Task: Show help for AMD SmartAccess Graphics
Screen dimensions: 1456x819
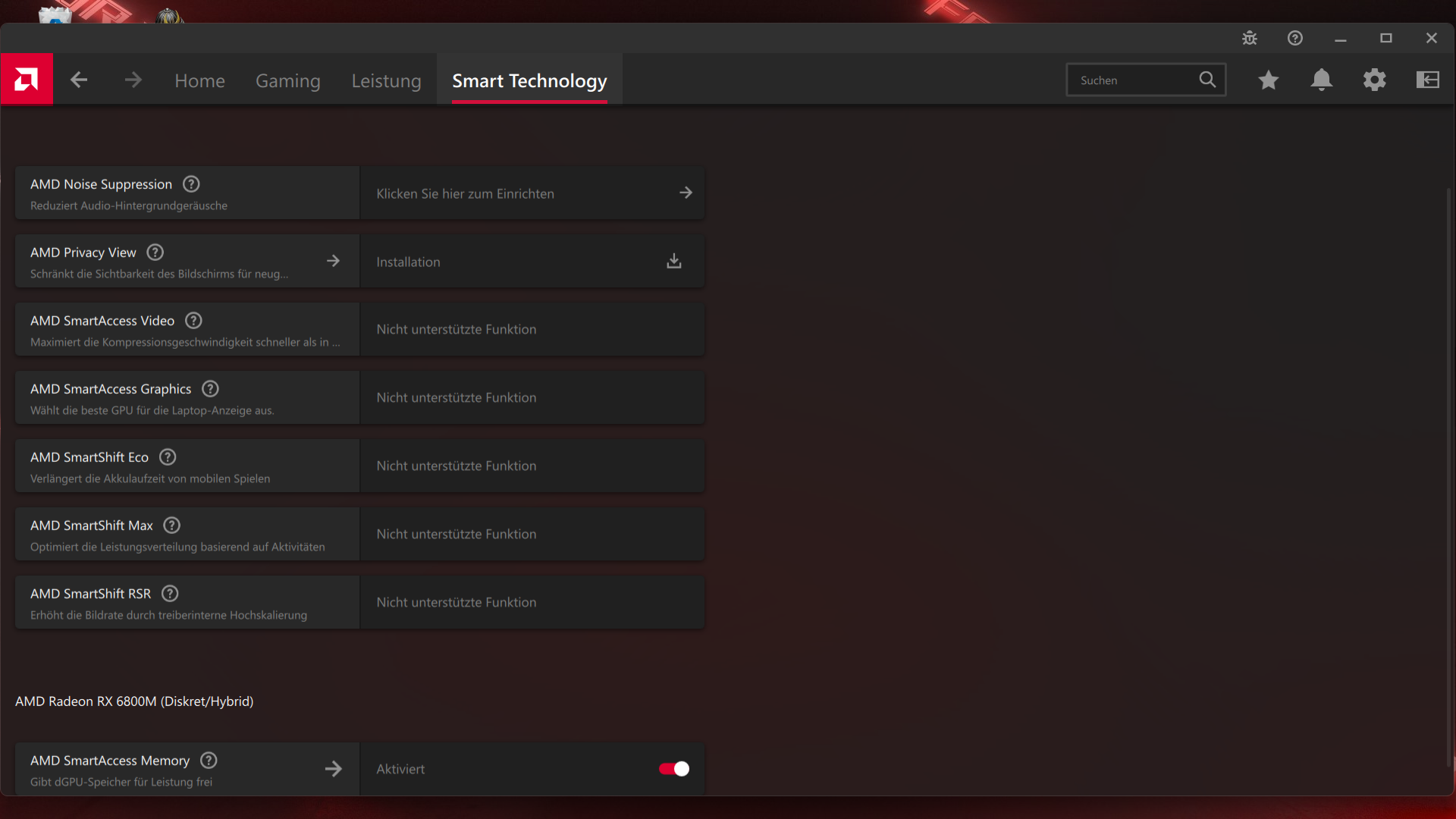Action: pos(210,389)
